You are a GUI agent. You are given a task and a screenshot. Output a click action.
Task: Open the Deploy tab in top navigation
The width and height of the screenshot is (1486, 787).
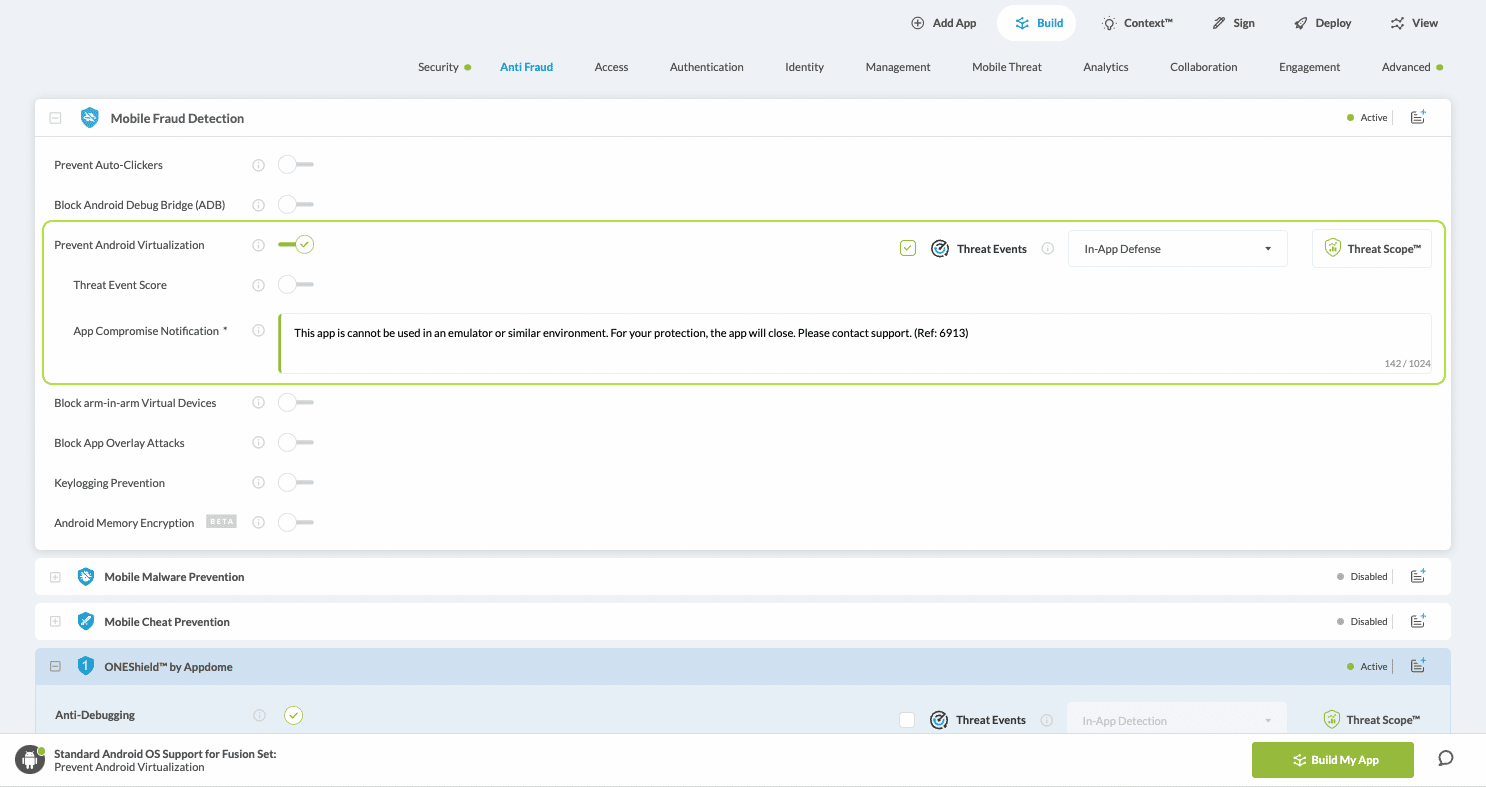[1322, 23]
